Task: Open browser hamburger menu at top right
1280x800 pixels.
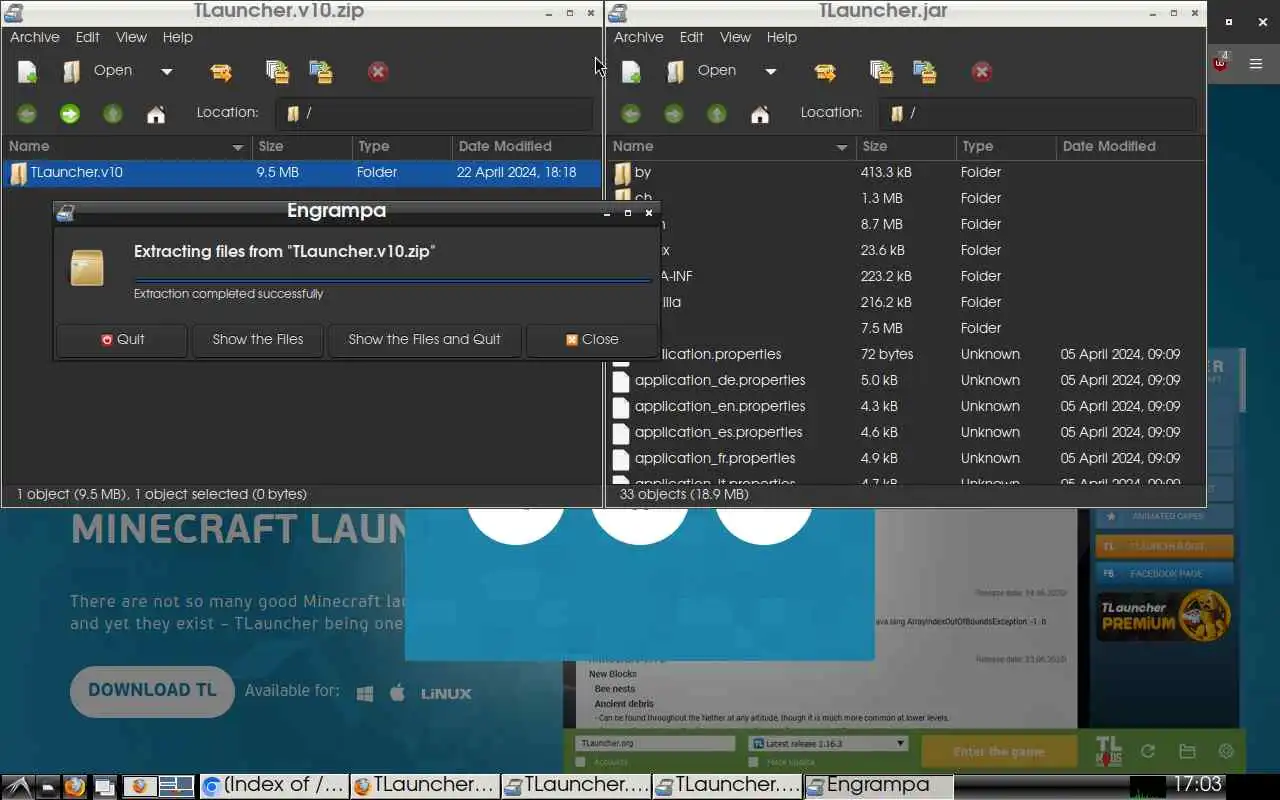Action: [1257, 64]
